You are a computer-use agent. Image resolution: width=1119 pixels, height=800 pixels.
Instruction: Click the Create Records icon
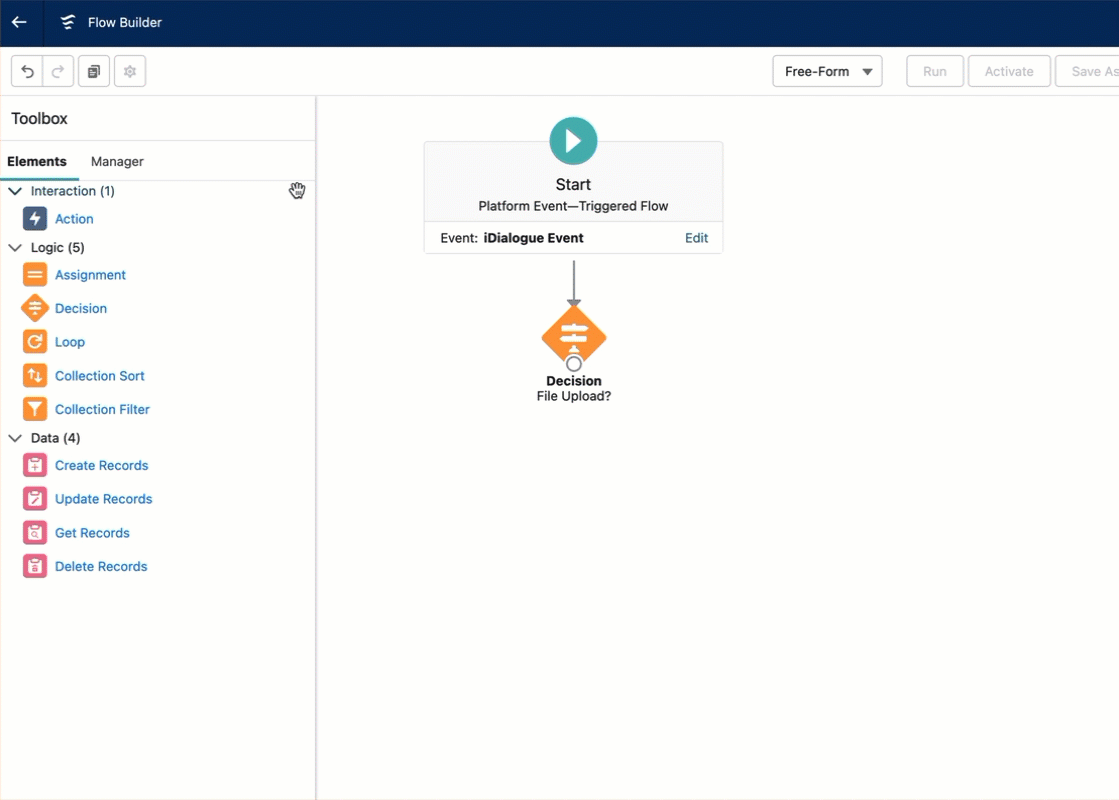tap(35, 465)
